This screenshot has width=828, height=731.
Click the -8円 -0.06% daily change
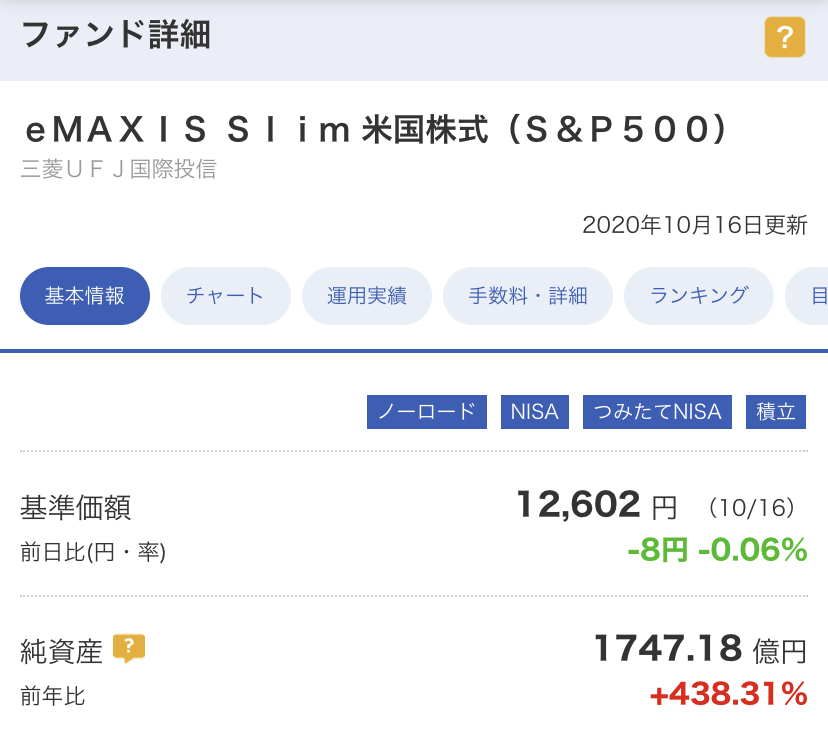coord(717,550)
